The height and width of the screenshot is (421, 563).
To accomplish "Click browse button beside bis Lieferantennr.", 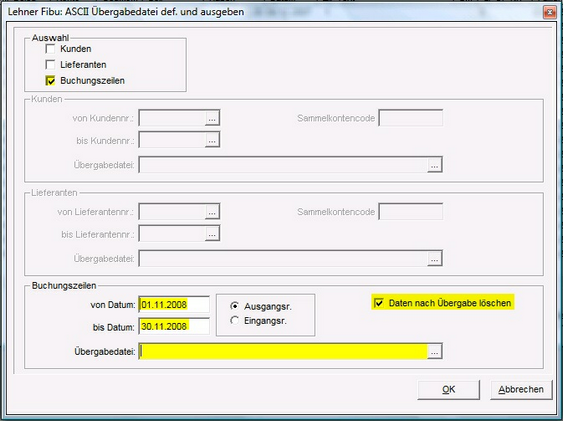I will 212,234.
